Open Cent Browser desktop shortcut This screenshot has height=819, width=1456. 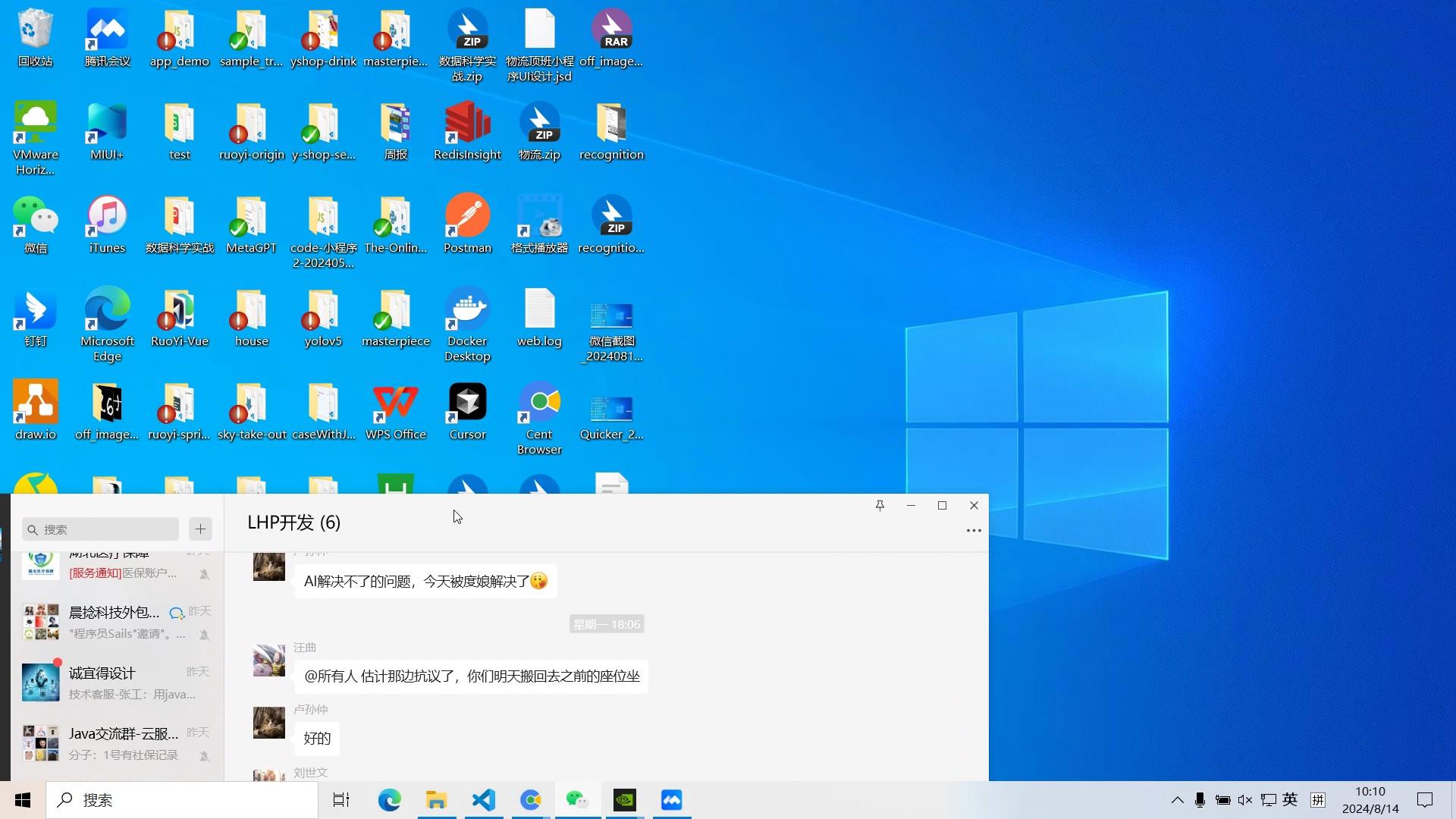[539, 419]
